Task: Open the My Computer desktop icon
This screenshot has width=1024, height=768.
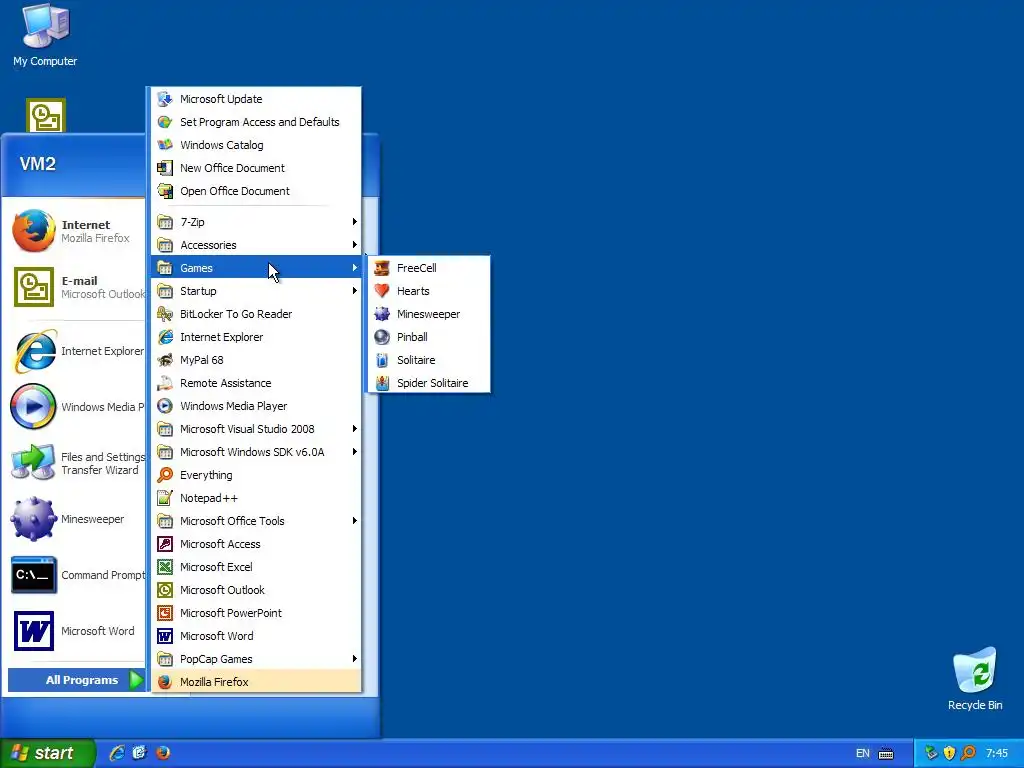Action: tap(45, 26)
